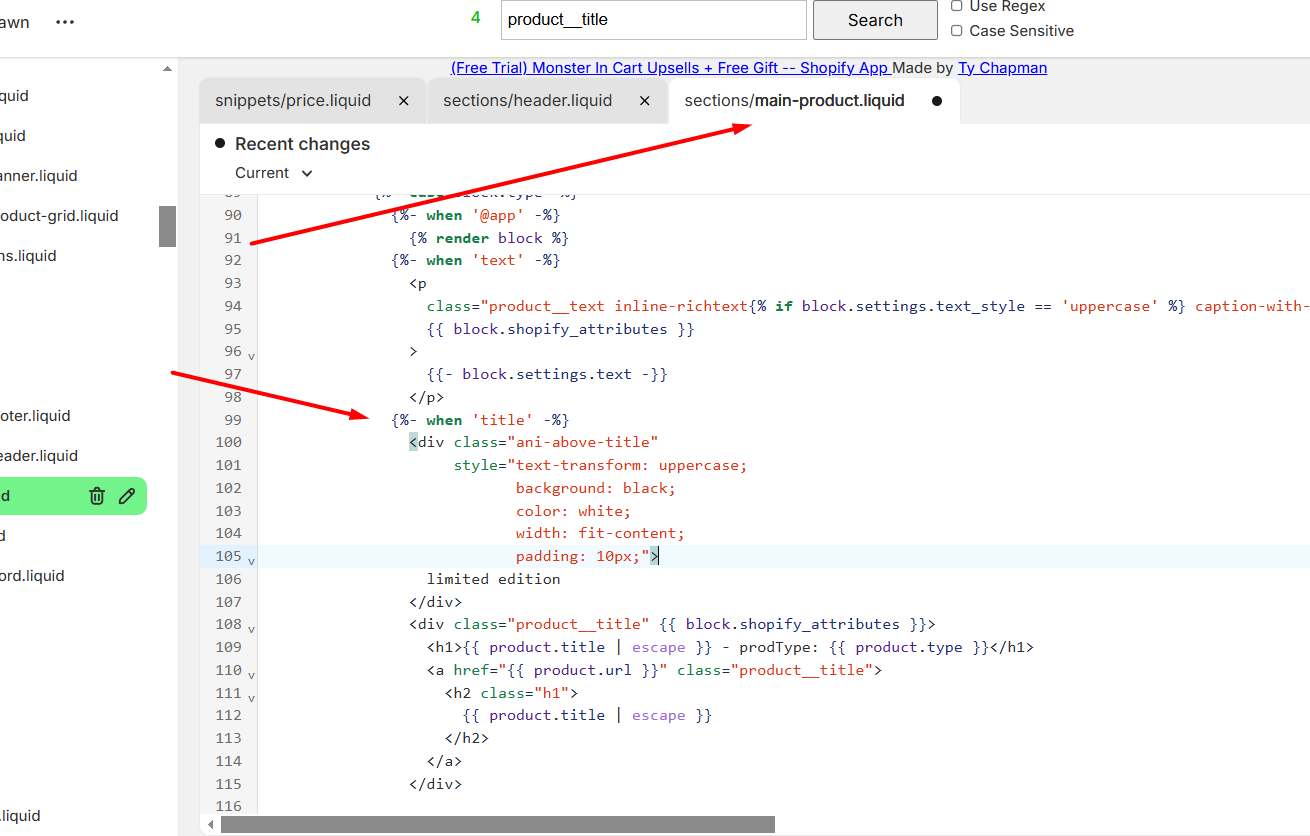Click the h2 class="h1" tag on line 111
Image resolution: width=1310 pixels, height=836 pixels.
(x=511, y=693)
